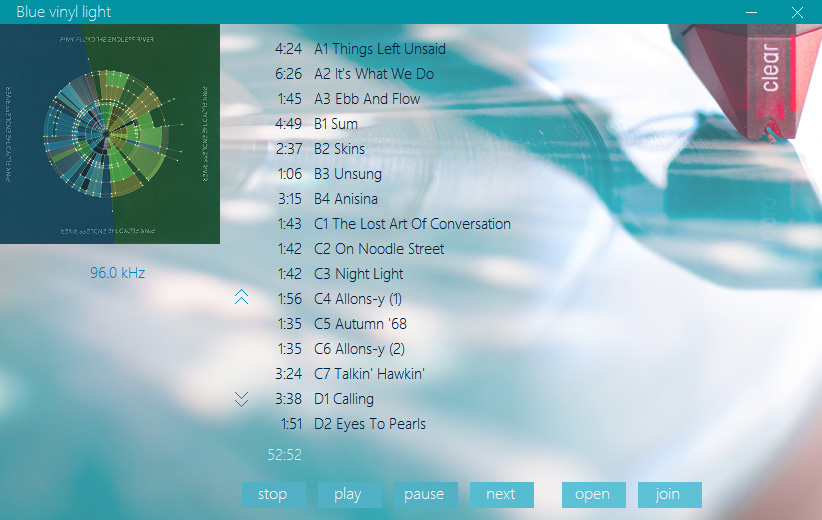Select track C7 Talkin' Hawkin'
This screenshot has width=822, height=520.
pyautogui.click(x=369, y=374)
